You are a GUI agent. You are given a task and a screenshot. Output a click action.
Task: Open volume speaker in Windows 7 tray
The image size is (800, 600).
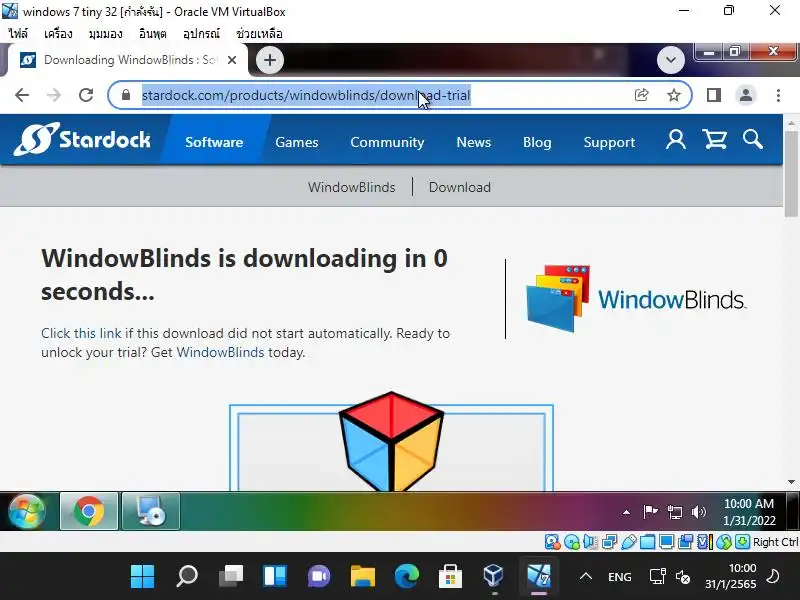698,512
